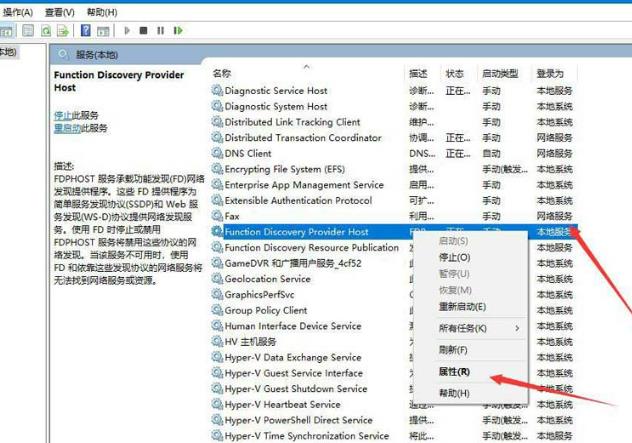Click the export list toolbar icon
The image size is (632, 443).
tap(63, 31)
